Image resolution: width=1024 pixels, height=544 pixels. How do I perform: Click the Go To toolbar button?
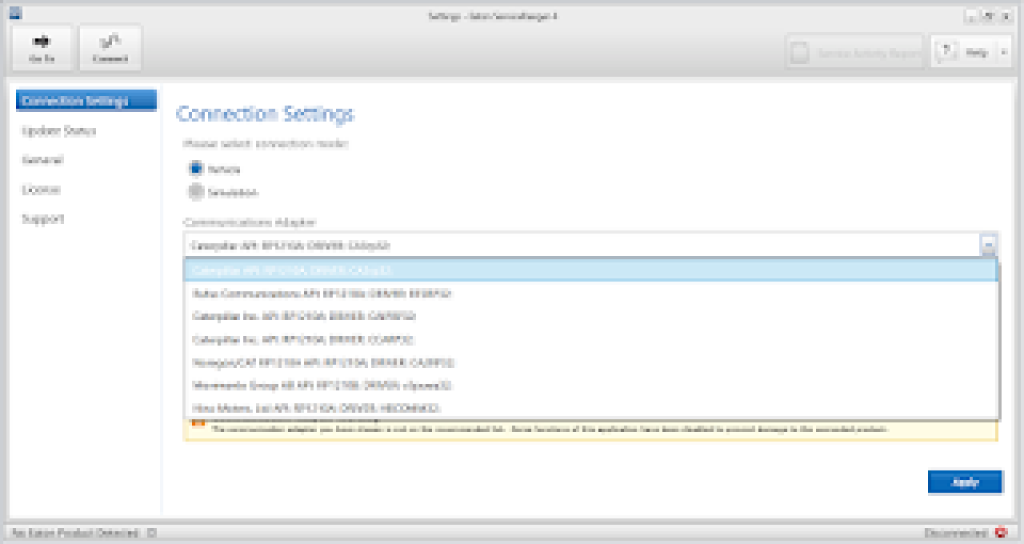[x=42, y=48]
